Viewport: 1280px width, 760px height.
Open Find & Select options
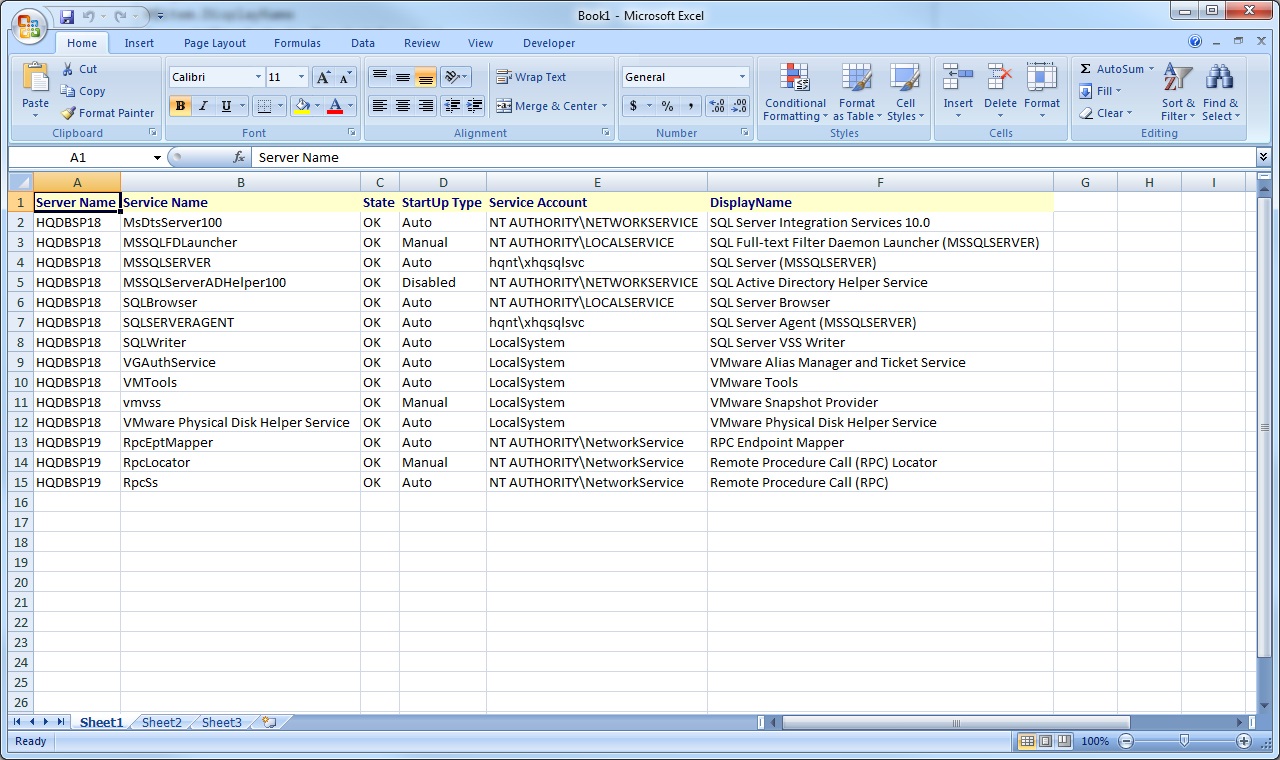1220,93
